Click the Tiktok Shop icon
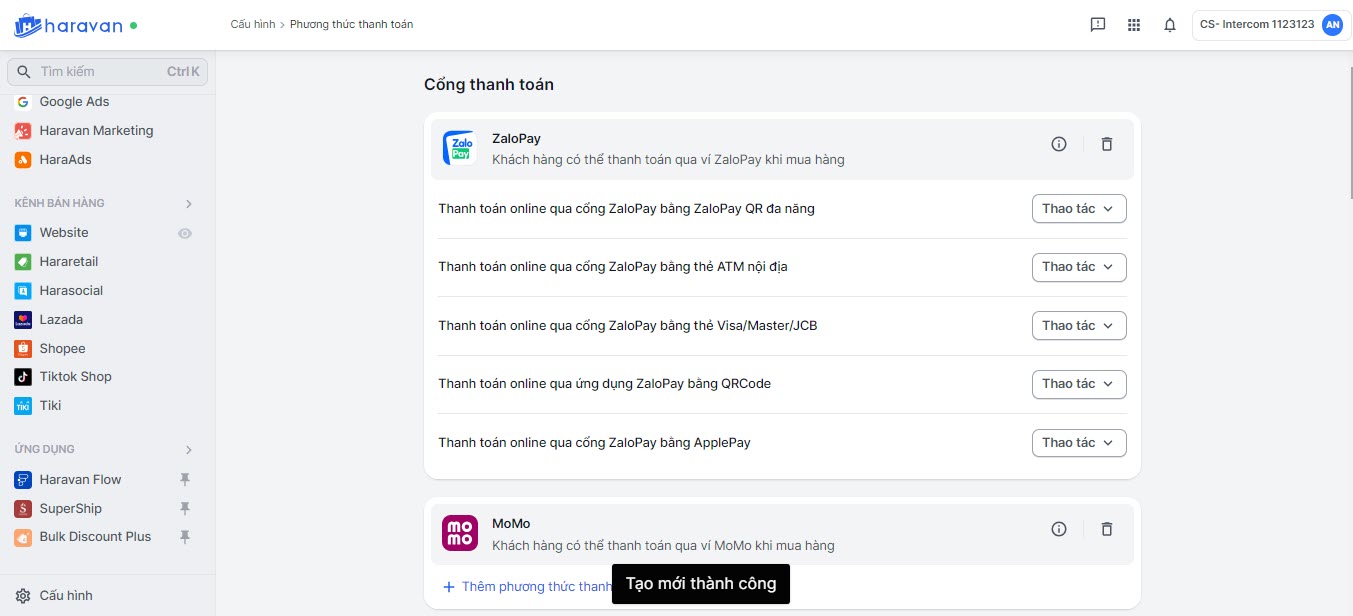 point(22,377)
